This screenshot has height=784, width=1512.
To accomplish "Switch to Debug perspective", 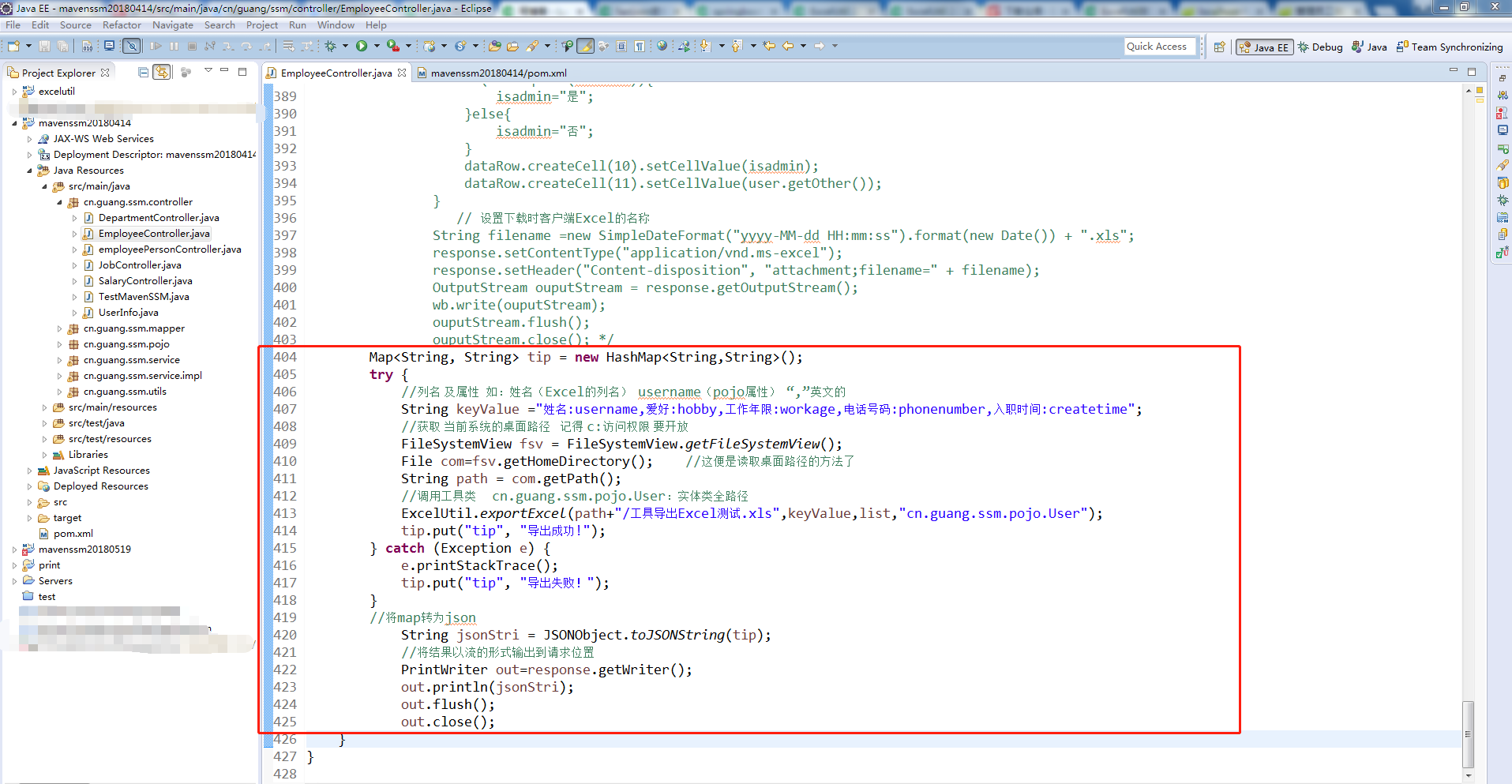I will [1320, 47].
